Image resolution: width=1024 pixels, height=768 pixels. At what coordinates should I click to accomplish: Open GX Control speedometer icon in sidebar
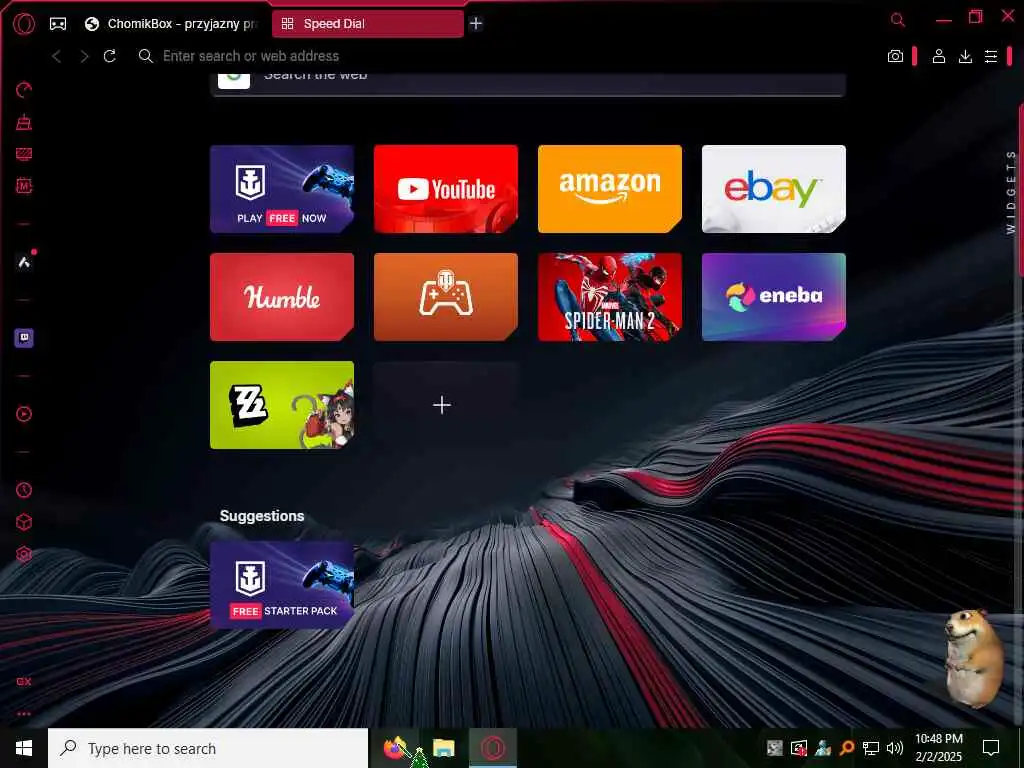pyautogui.click(x=24, y=90)
